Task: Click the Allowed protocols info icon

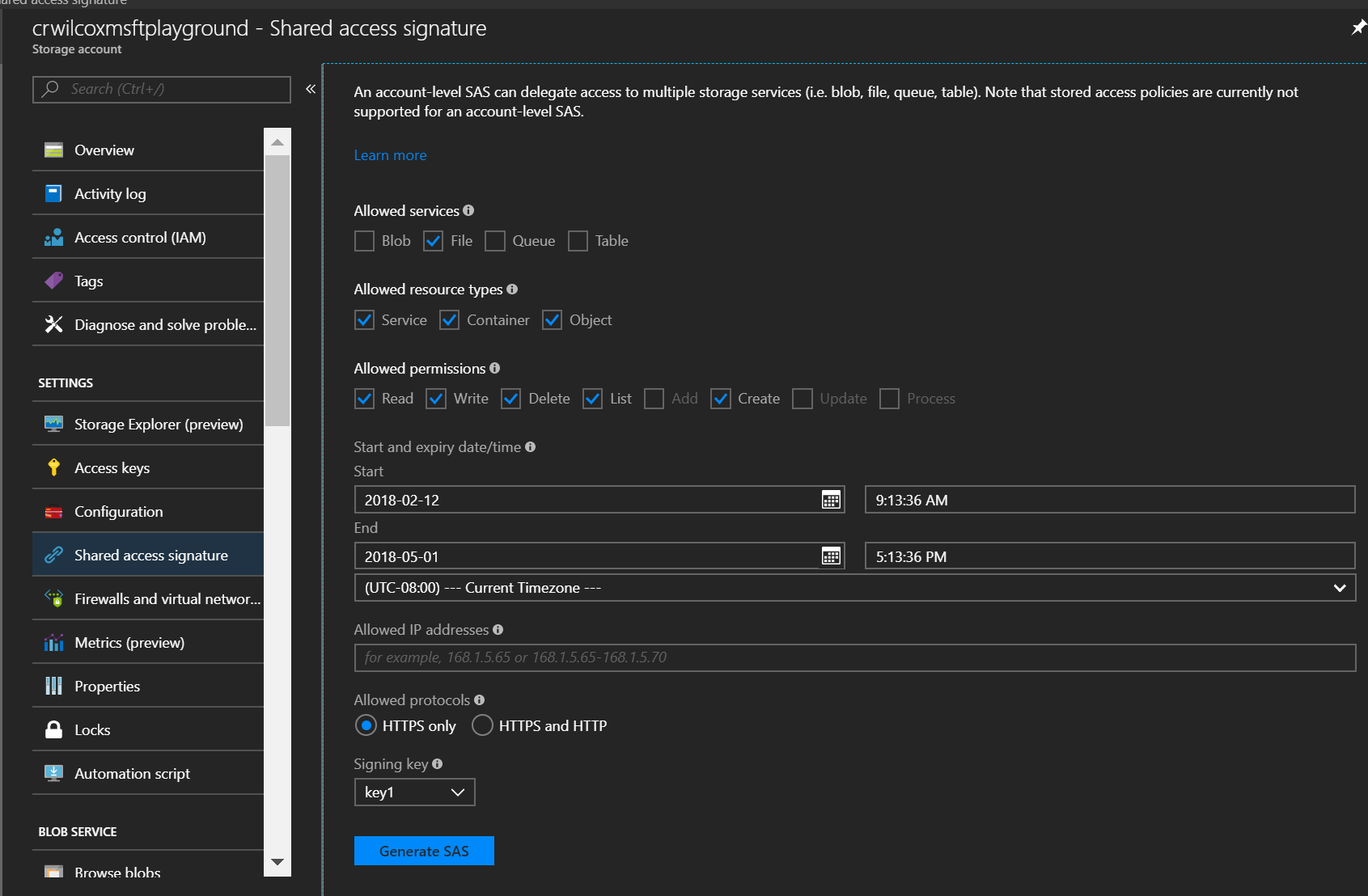Action: tap(479, 699)
